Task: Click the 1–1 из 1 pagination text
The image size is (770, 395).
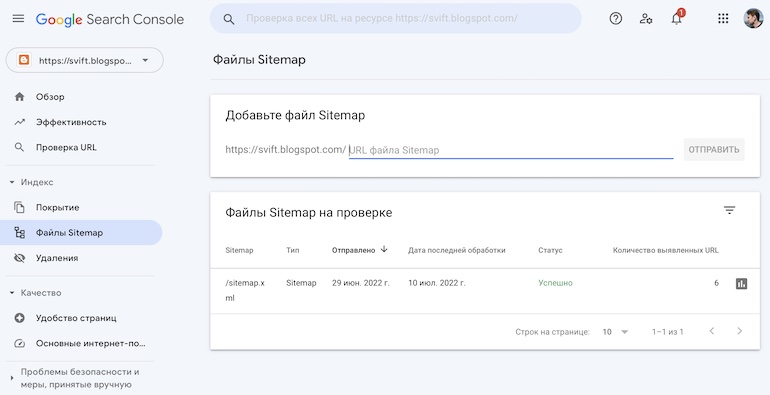Action: pyautogui.click(x=667, y=332)
